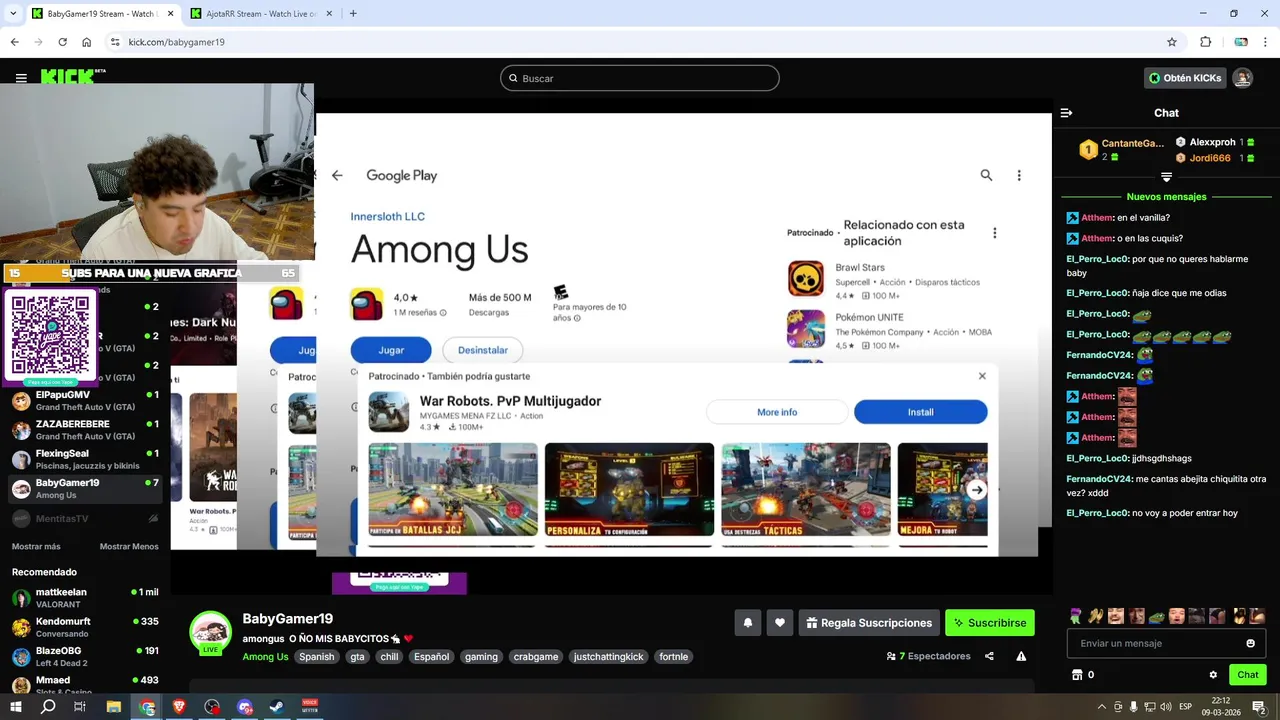Open Windows notification center
This screenshot has height=720, width=1280.
[x=1260, y=707]
